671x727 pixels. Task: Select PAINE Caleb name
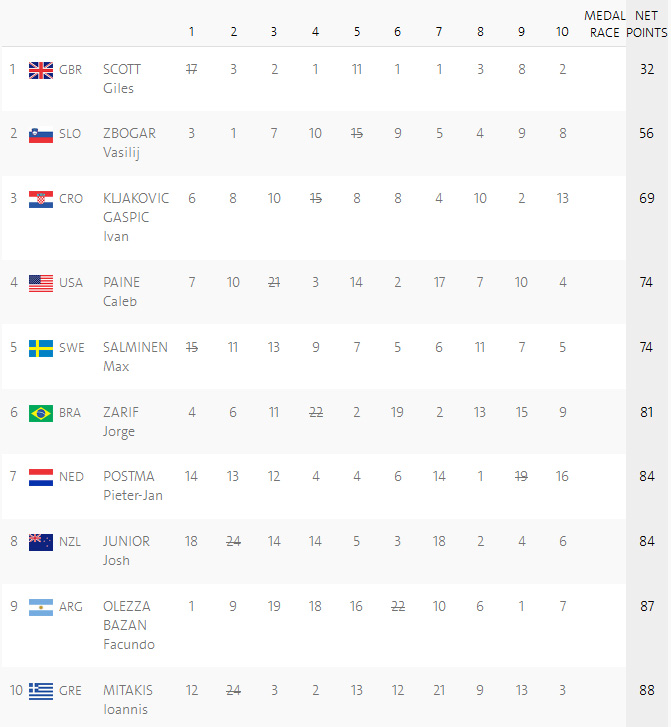(x=121, y=291)
